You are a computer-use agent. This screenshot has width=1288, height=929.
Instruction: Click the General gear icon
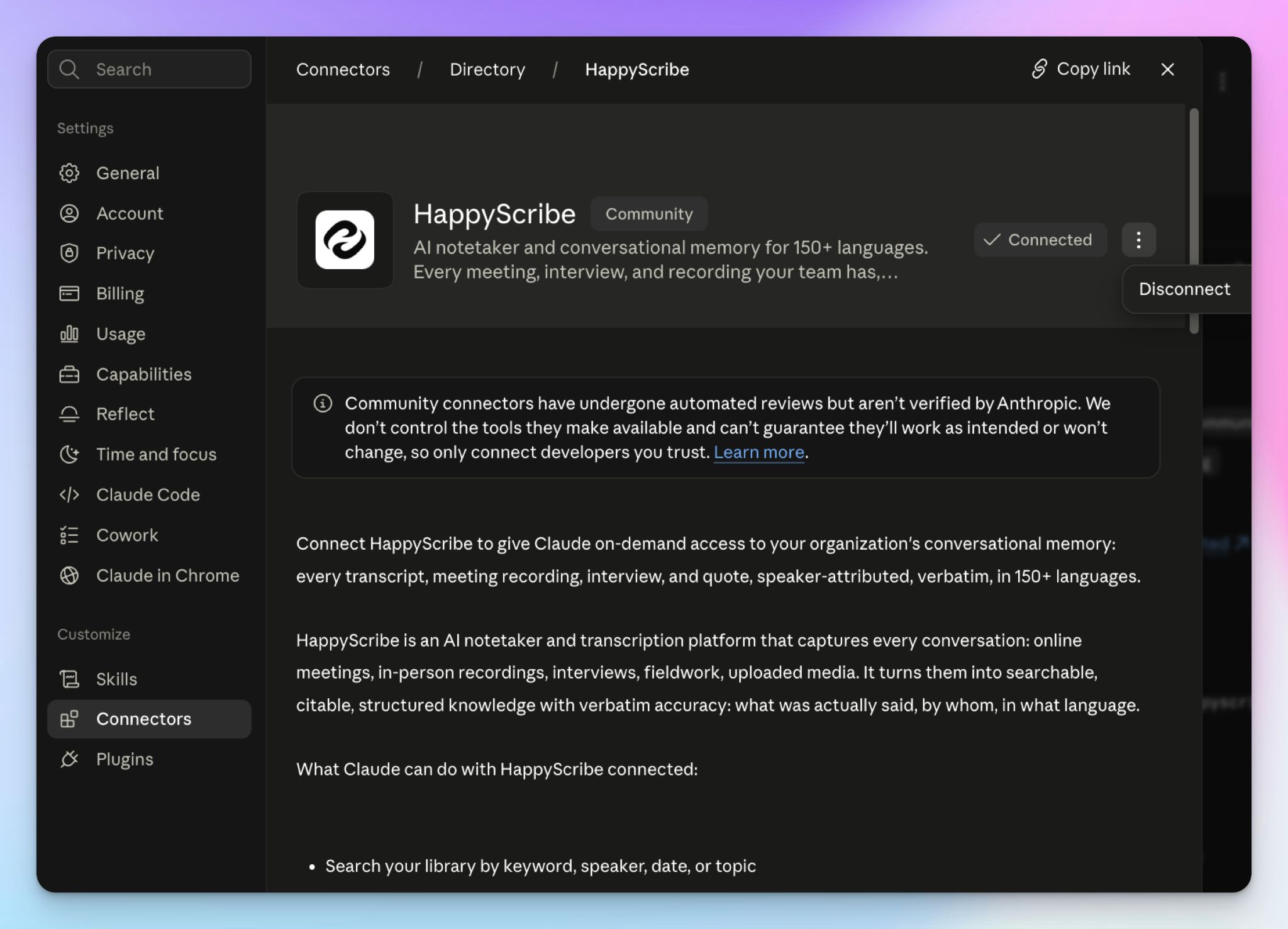[x=69, y=173]
